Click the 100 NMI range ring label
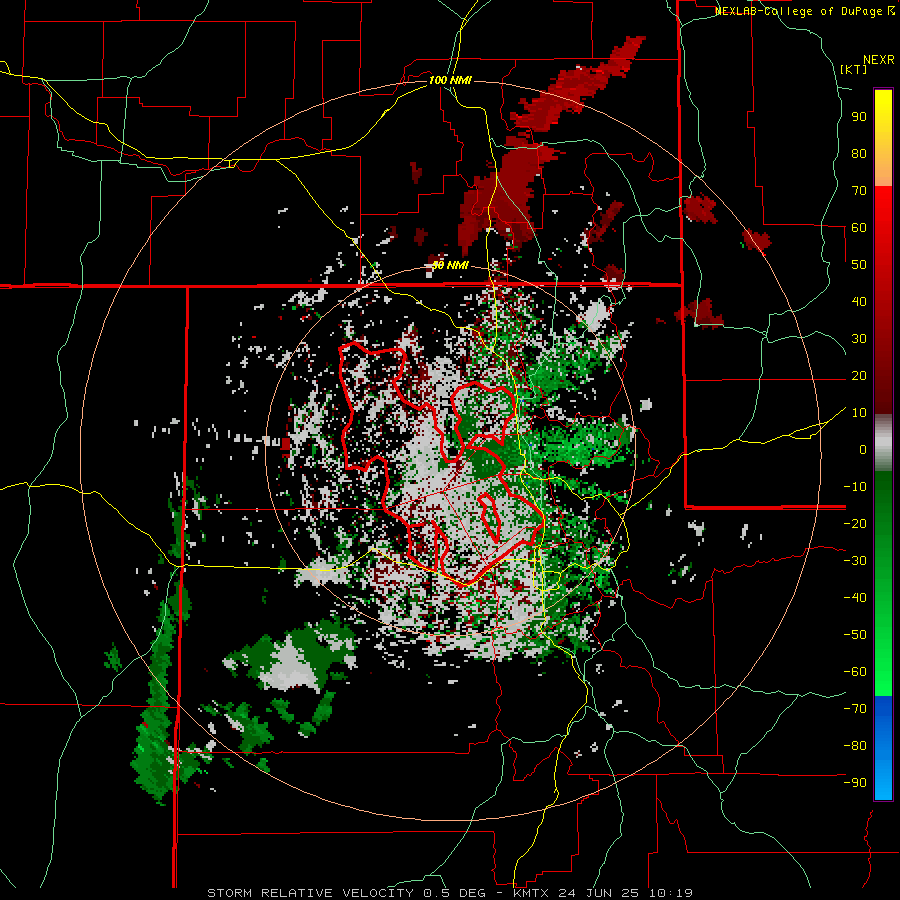The height and width of the screenshot is (900, 900). [x=450, y=80]
